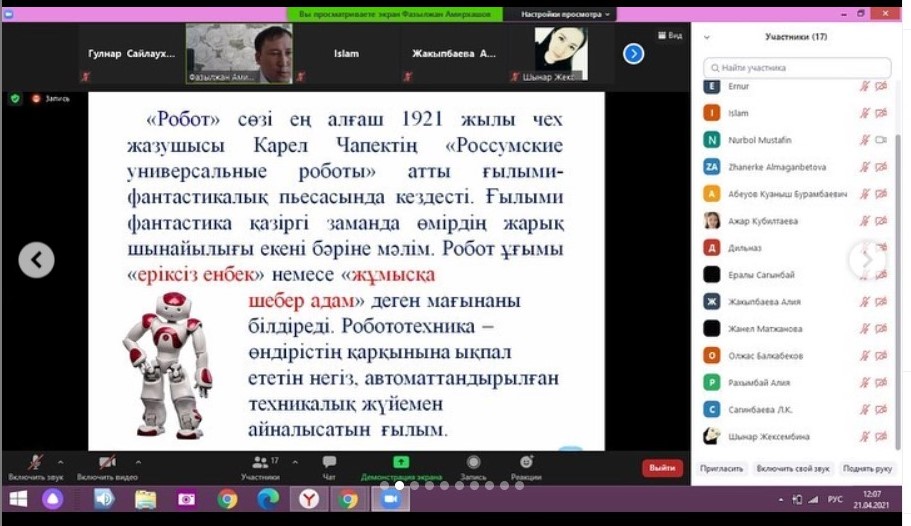Select participant Жанел Матканова
The height and width of the screenshot is (526, 911).
pos(796,329)
